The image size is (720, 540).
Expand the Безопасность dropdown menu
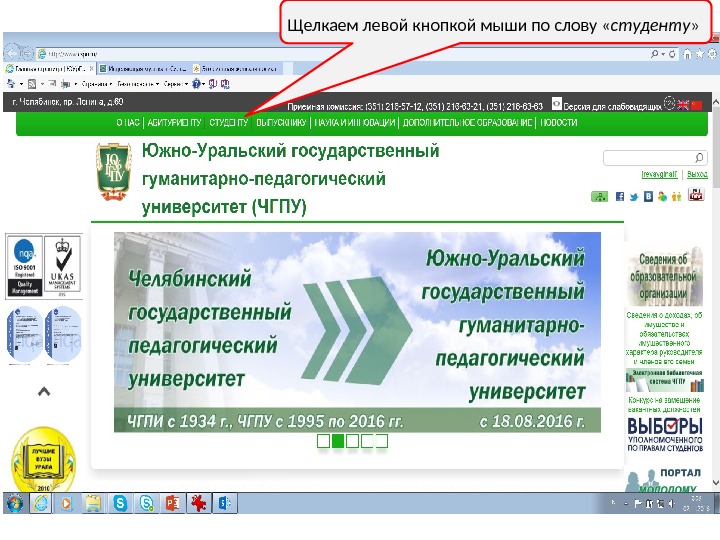(138, 84)
